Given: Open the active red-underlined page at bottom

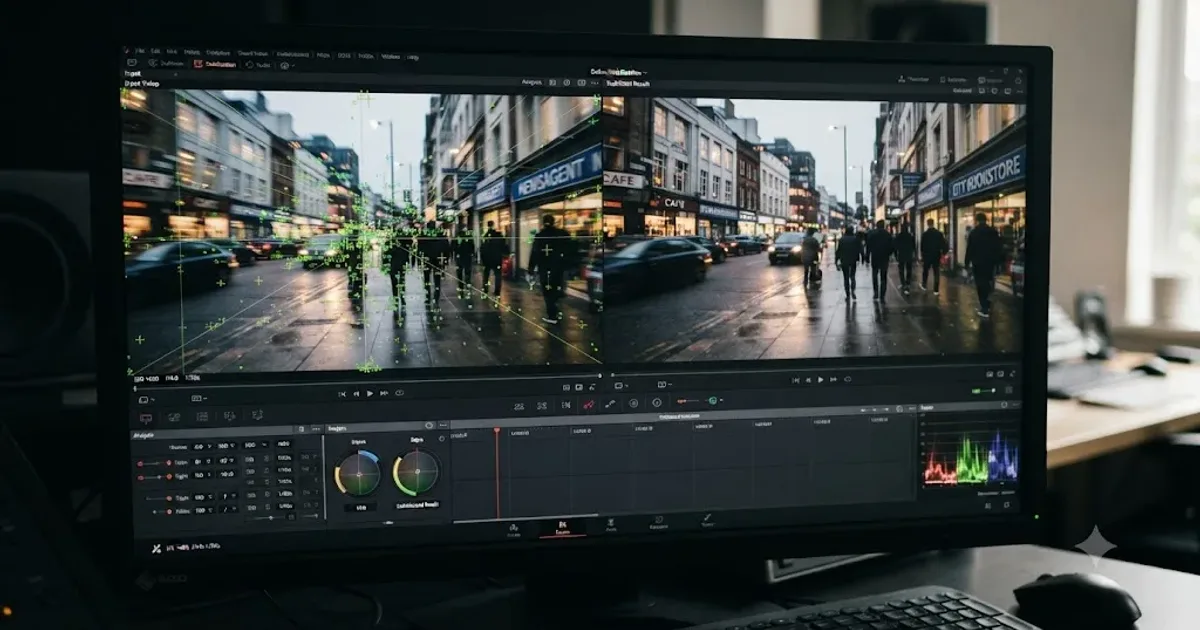Looking at the screenshot, I should click(x=562, y=527).
